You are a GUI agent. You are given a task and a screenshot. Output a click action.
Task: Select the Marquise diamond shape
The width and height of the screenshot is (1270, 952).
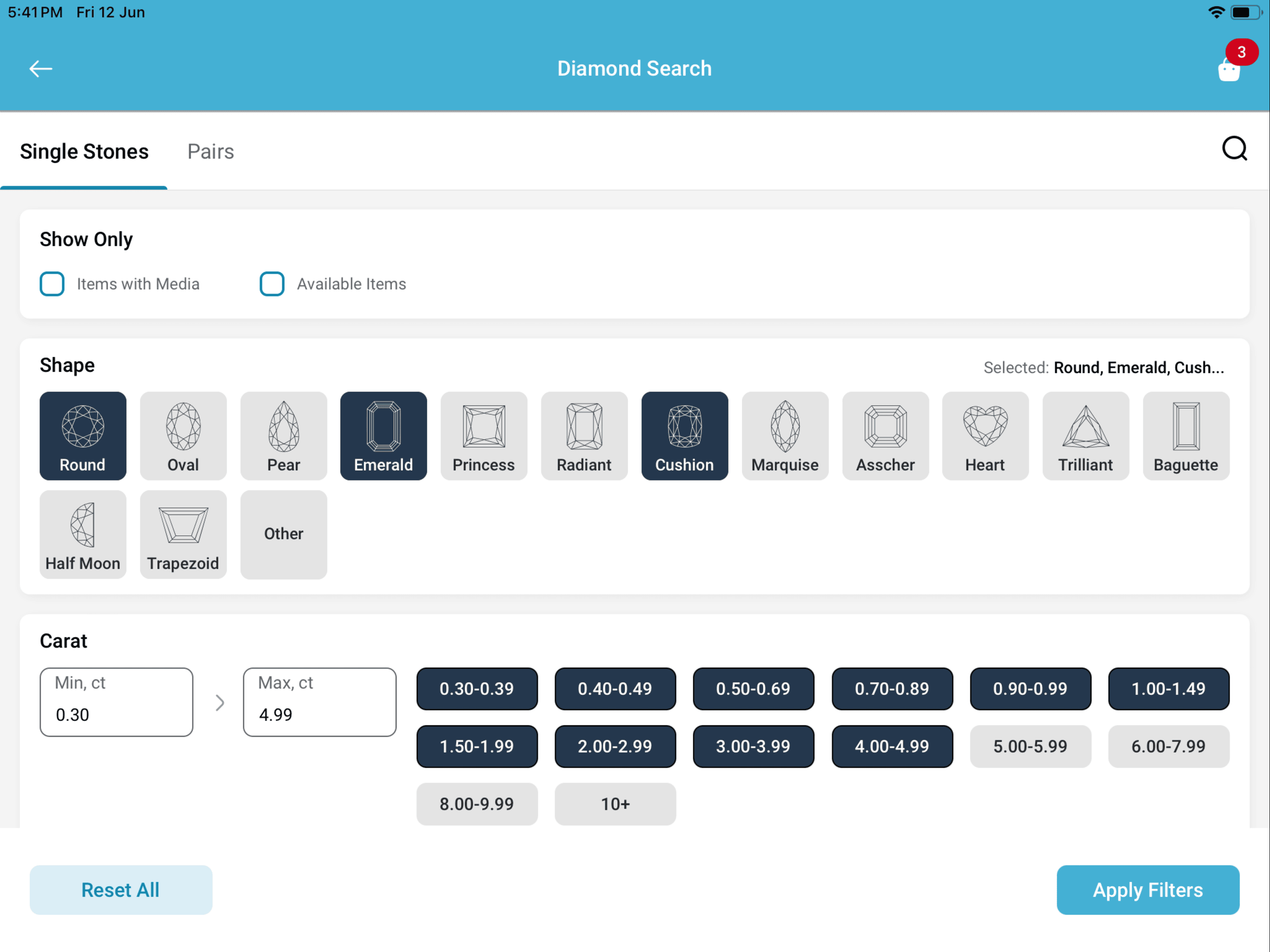coord(786,436)
